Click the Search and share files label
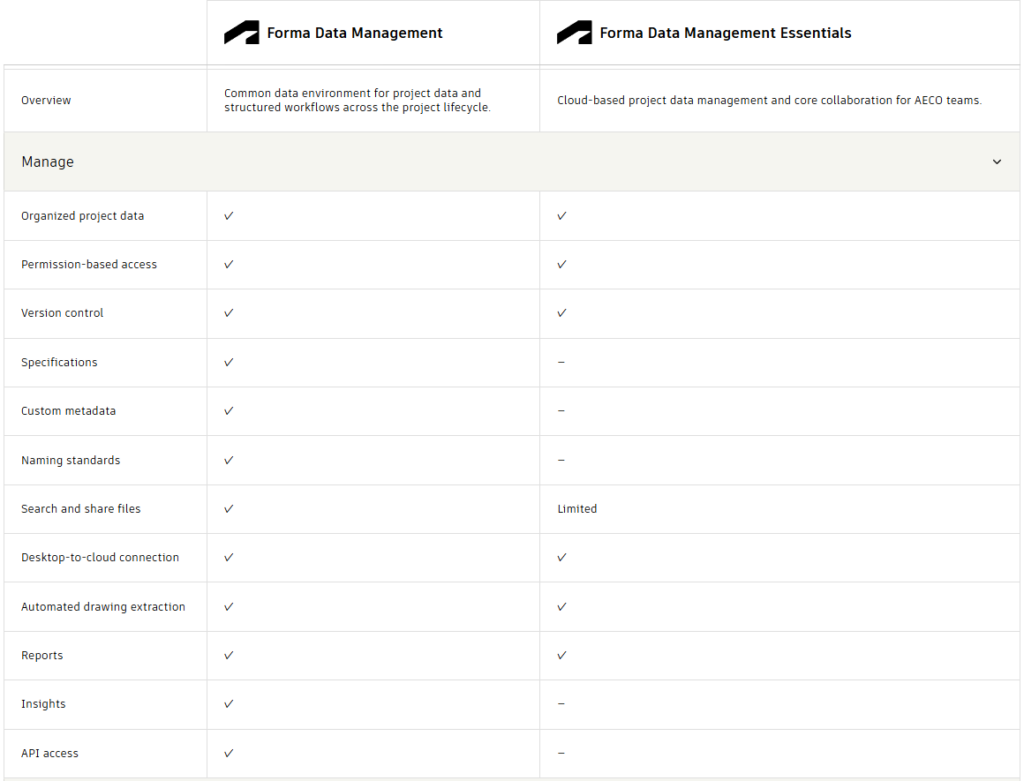Viewport: 1024px width, 781px height. (x=80, y=509)
